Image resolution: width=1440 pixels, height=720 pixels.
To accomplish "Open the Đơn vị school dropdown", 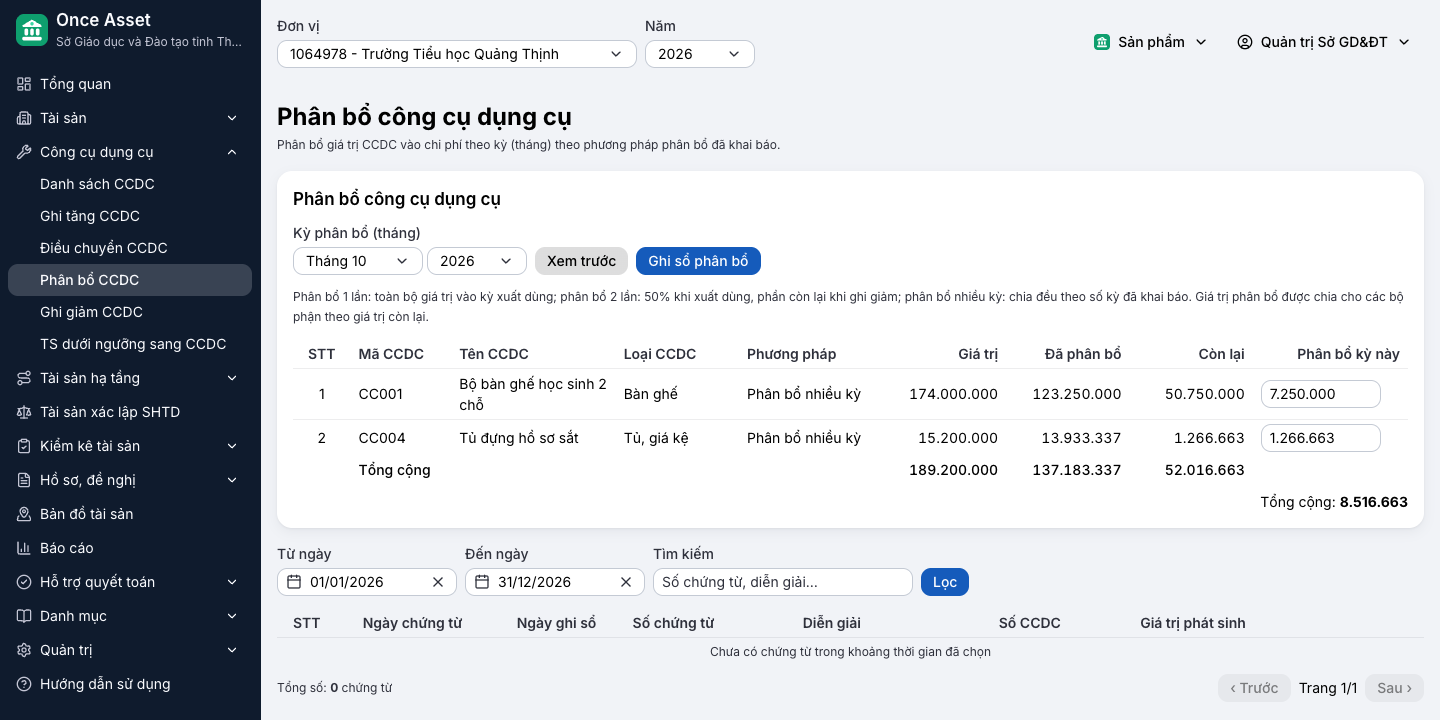I will (457, 54).
